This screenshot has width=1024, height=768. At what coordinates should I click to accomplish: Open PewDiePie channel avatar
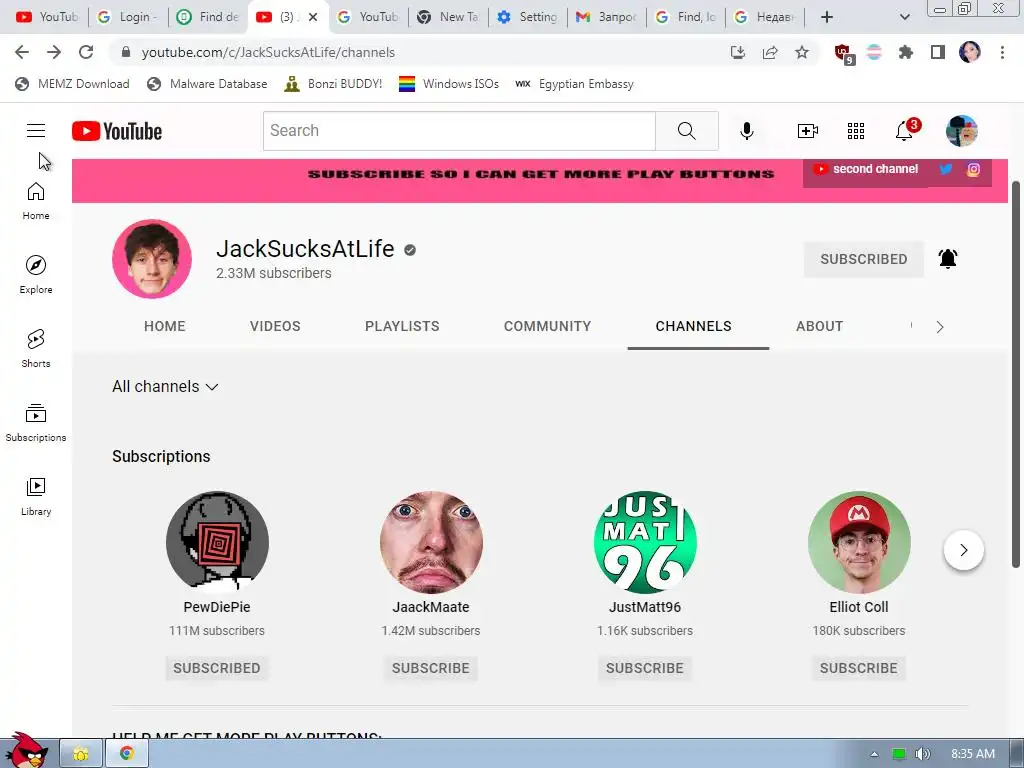click(217, 542)
